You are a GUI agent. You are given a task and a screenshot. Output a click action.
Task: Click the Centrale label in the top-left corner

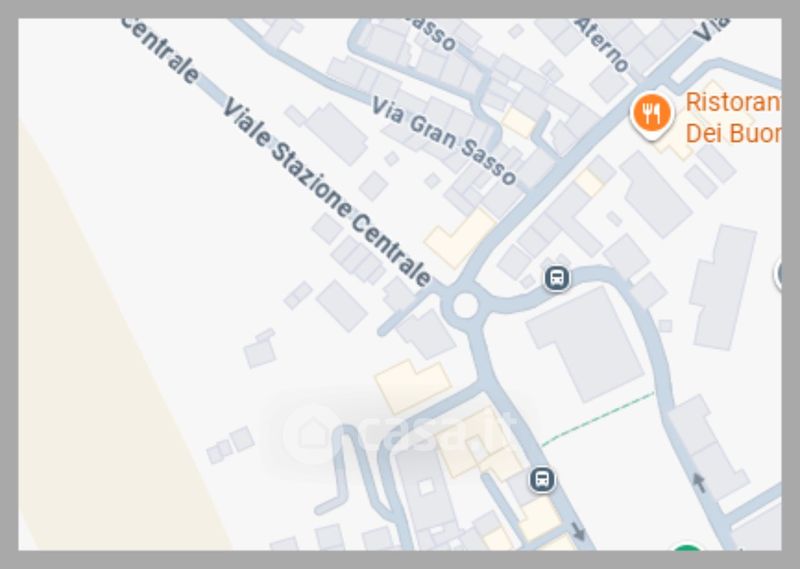160,51
